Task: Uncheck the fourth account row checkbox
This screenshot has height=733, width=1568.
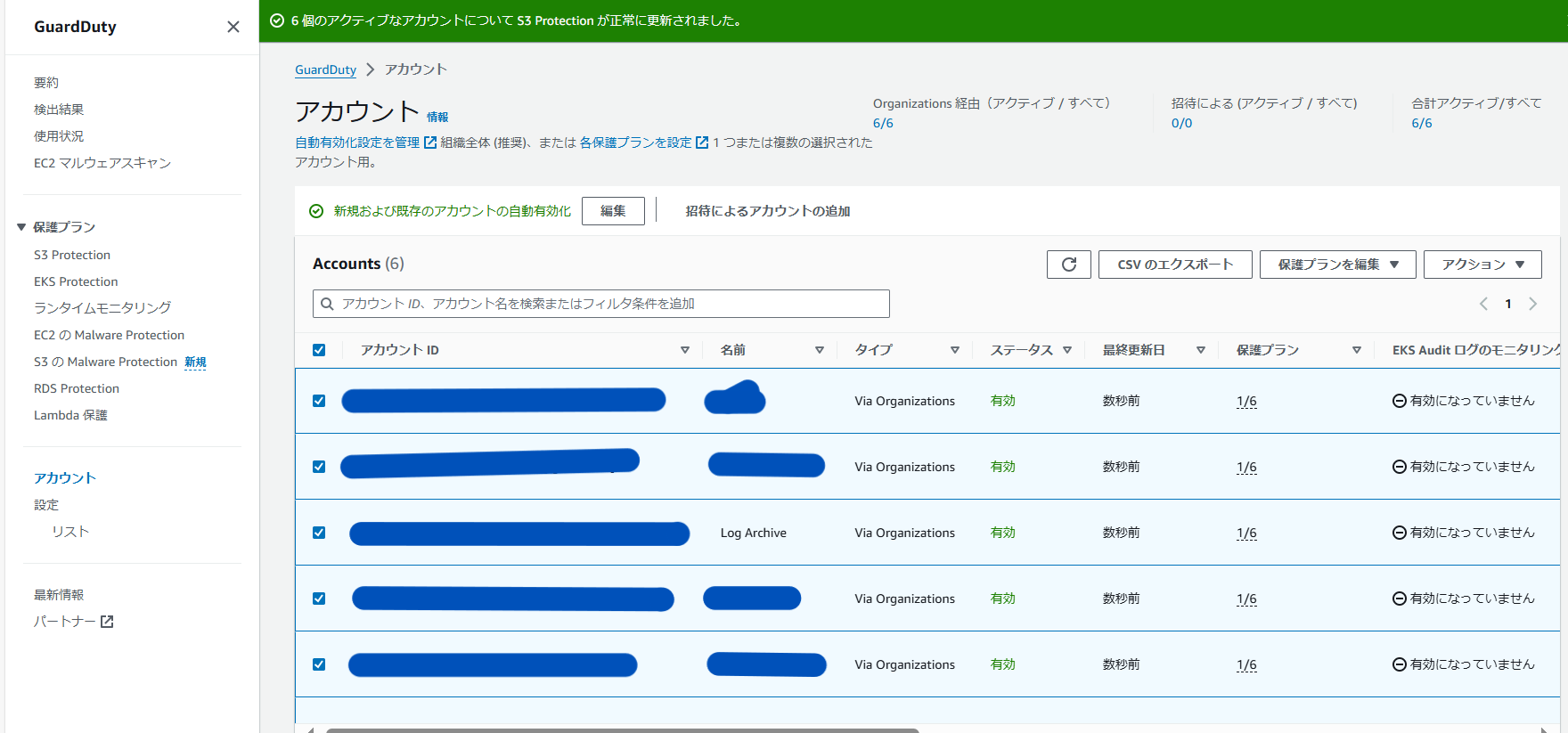Action: 319,599
